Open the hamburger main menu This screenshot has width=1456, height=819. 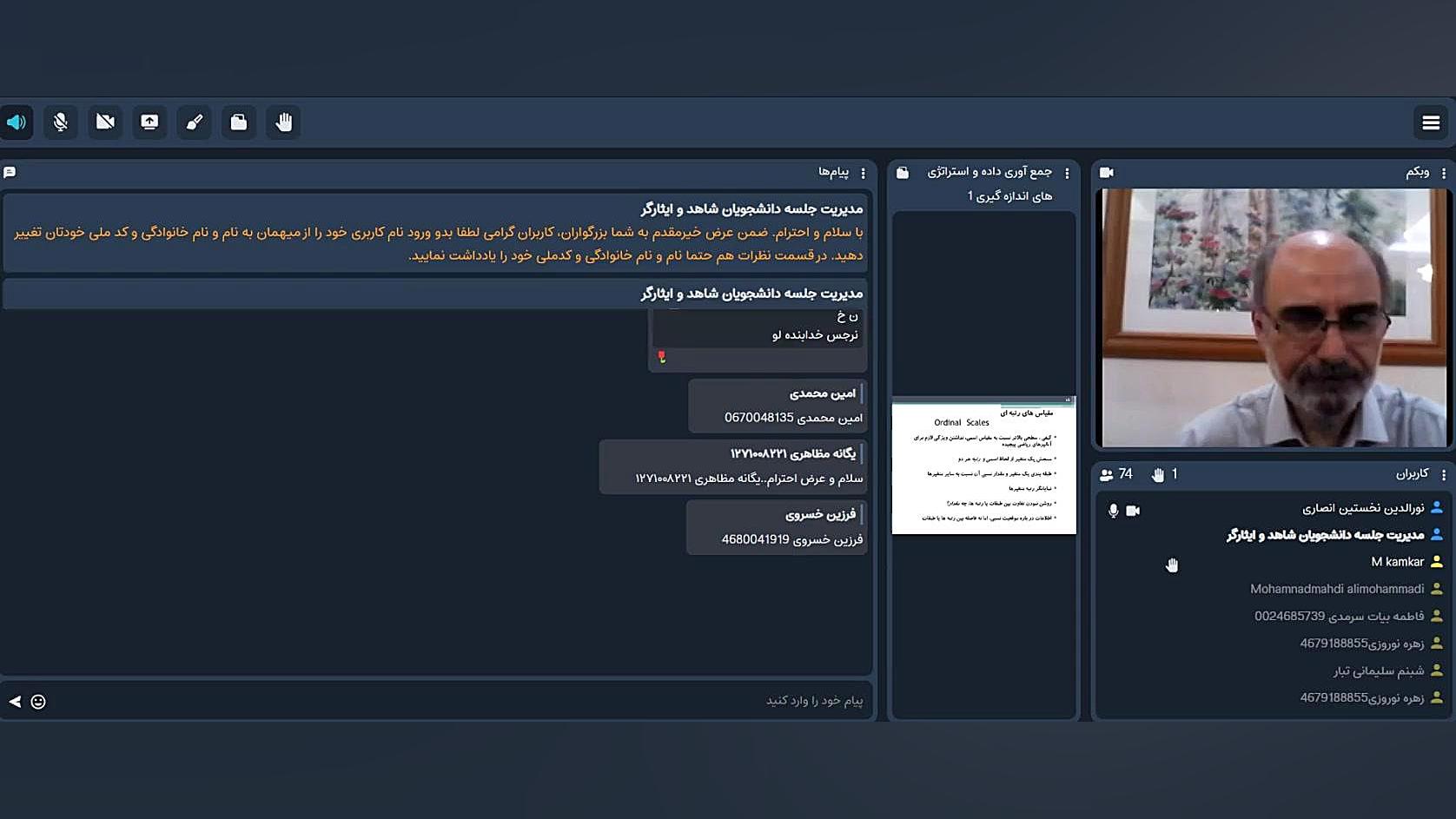tap(1431, 122)
